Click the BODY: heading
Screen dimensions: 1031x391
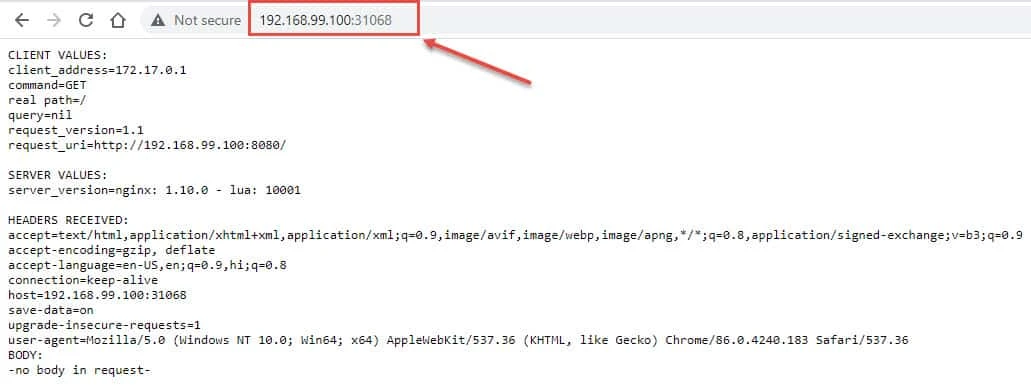click(26, 356)
